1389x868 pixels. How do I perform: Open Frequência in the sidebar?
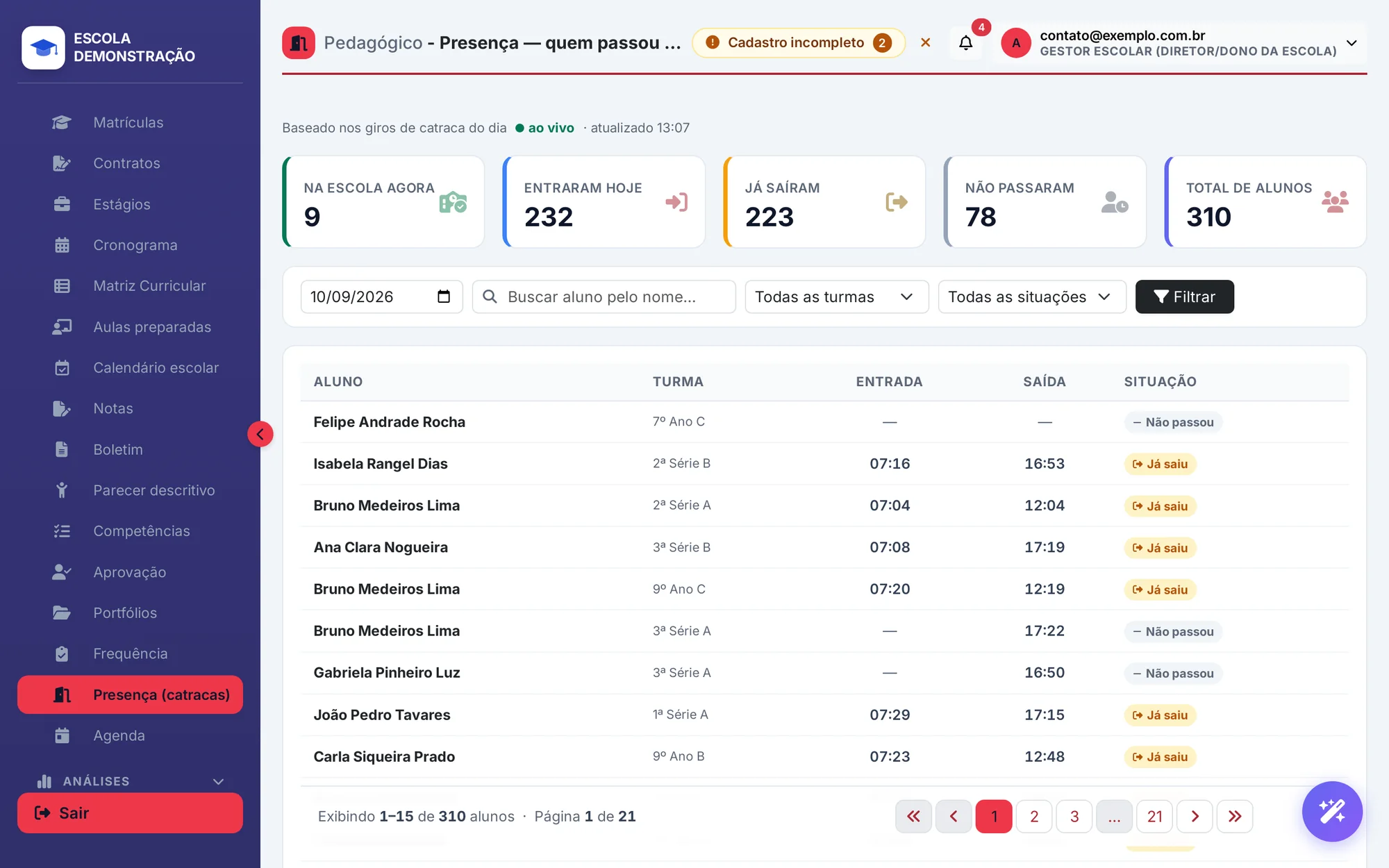[x=130, y=653]
